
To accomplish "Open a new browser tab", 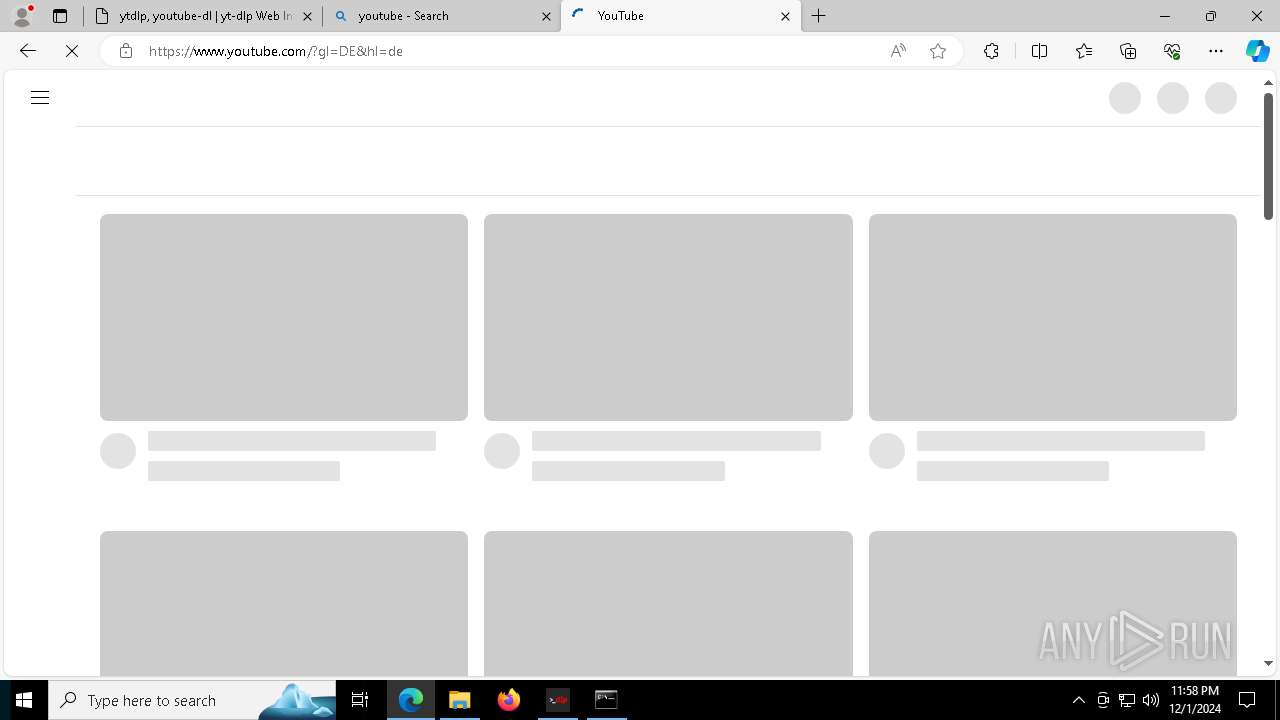I will coord(819,16).
